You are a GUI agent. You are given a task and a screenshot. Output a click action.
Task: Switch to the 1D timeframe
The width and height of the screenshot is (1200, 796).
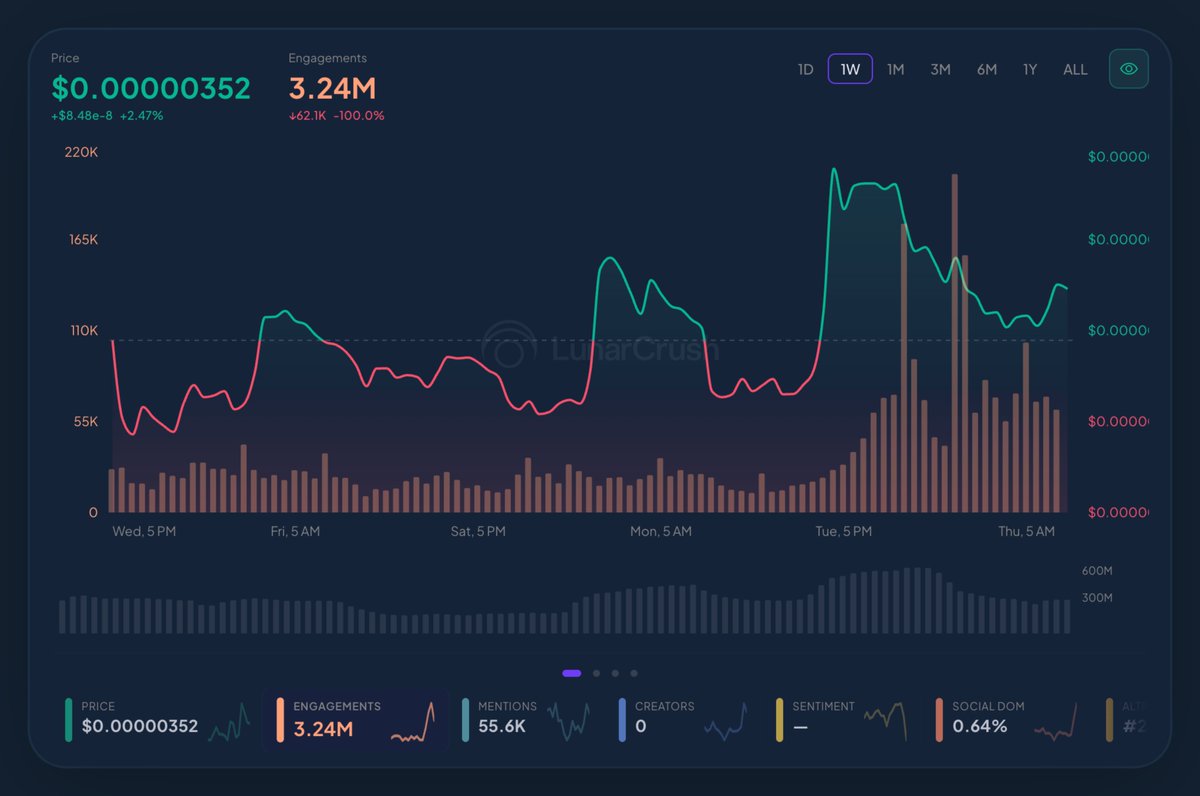[805, 69]
